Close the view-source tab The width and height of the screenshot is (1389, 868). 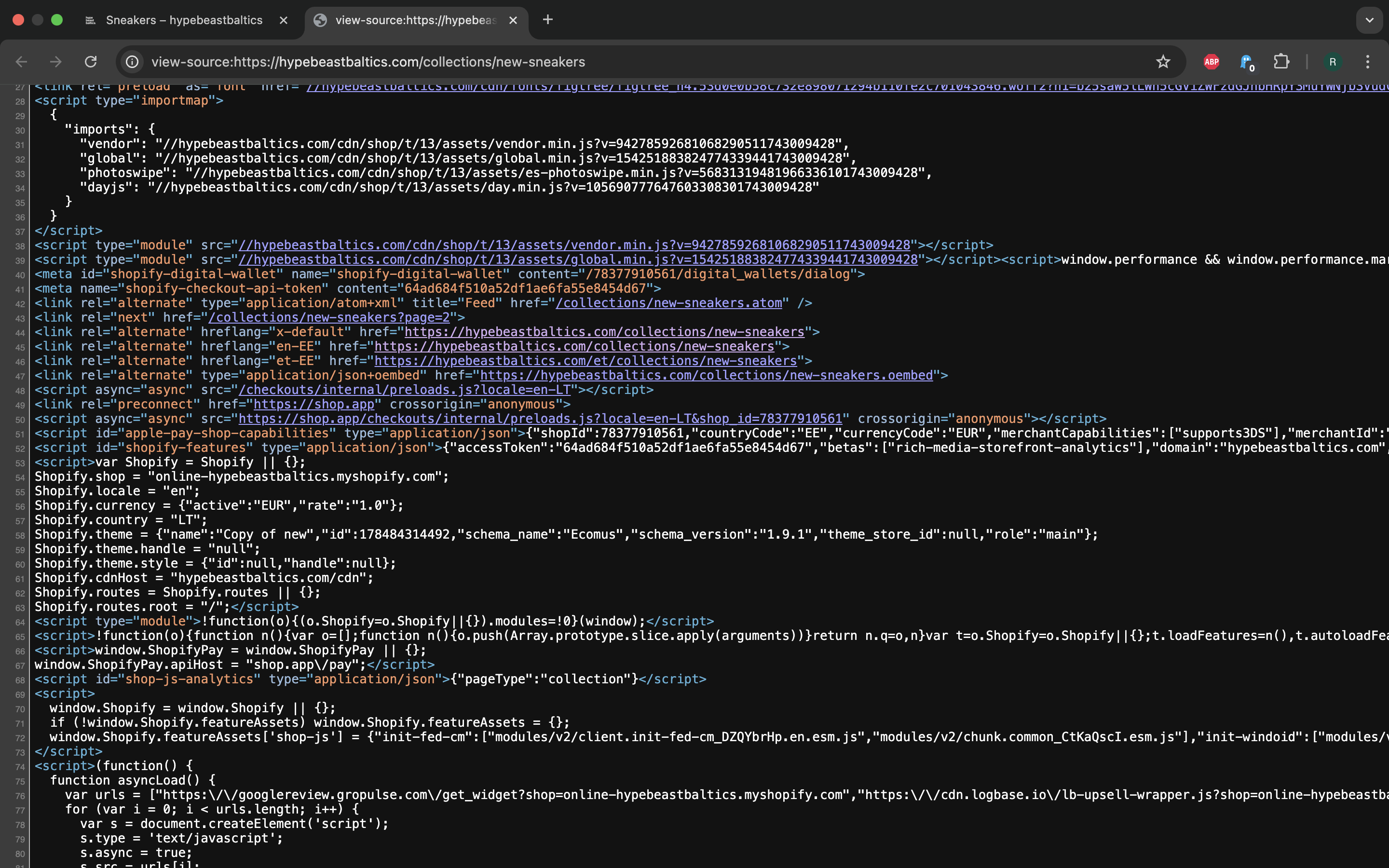click(x=513, y=21)
